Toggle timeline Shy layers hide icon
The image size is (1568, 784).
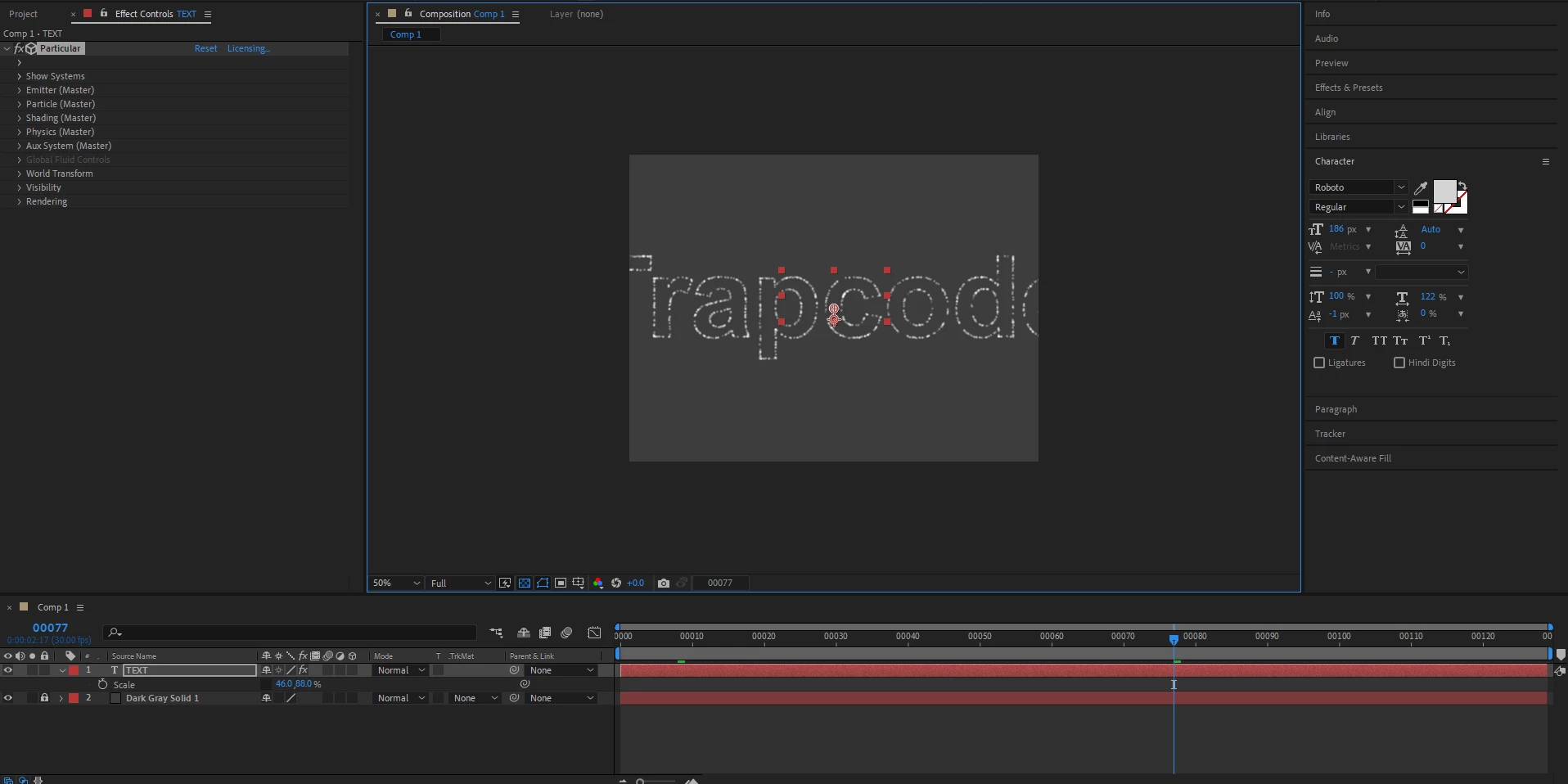524,633
